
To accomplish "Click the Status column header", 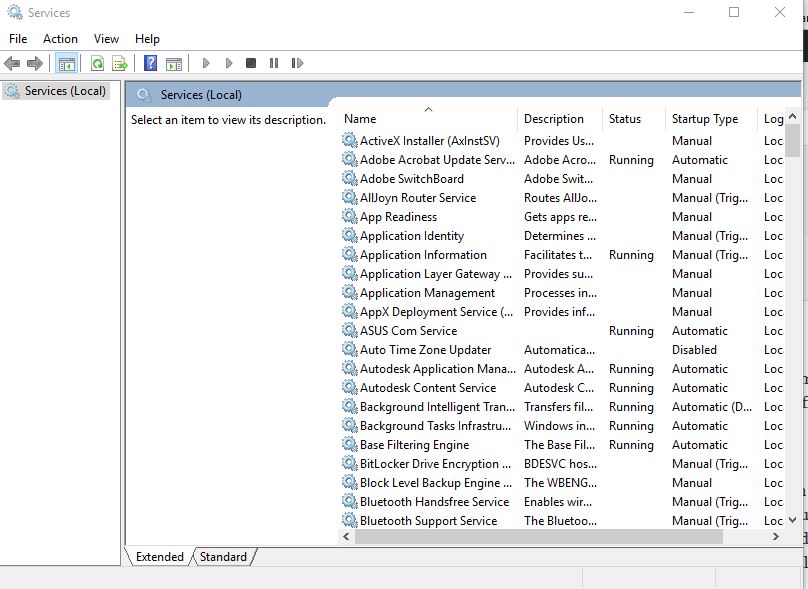I will (x=625, y=119).
